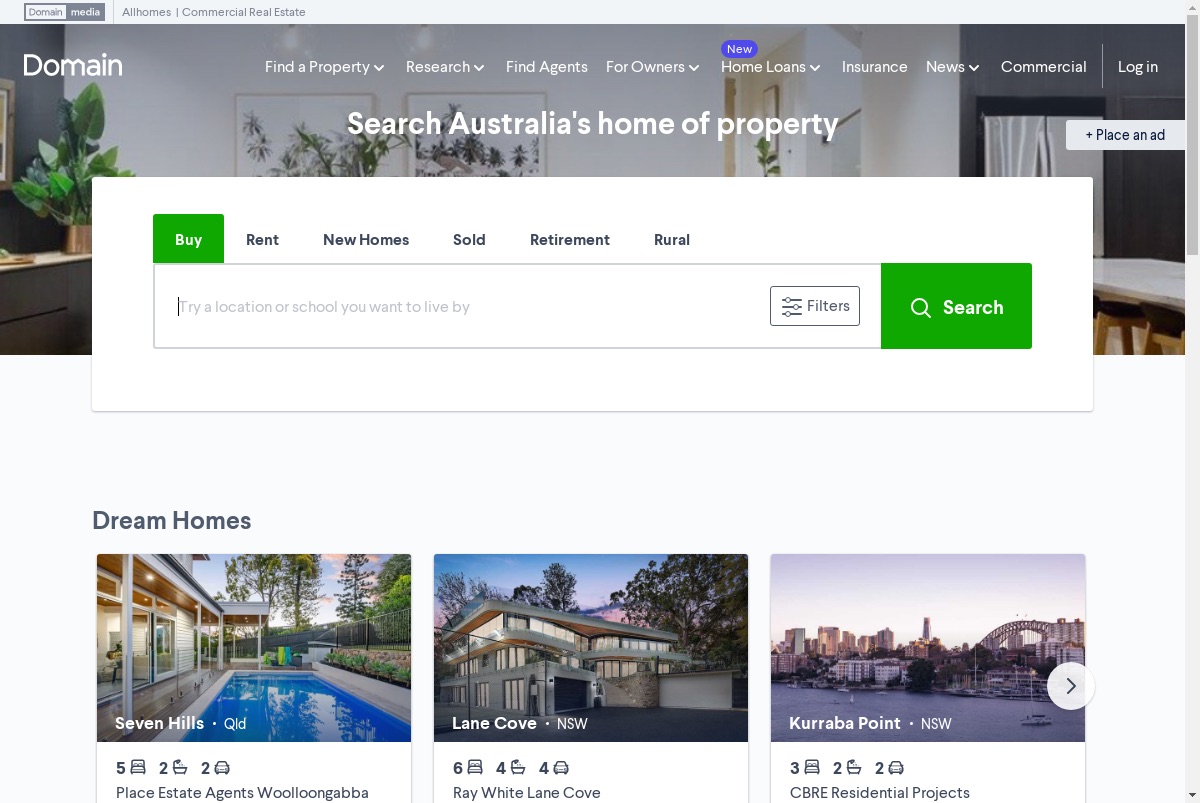Click the Place an ad button

click(1125, 135)
